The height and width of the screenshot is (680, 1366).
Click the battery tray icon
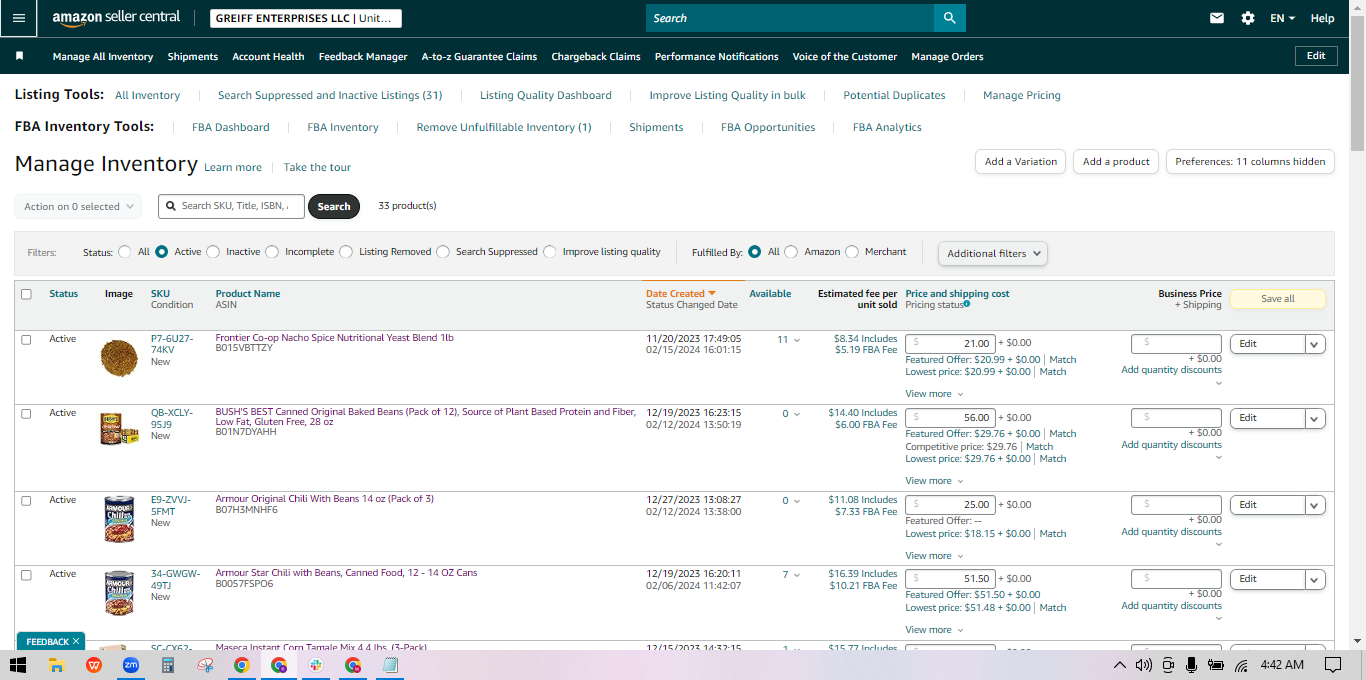tap(1216, 665)
